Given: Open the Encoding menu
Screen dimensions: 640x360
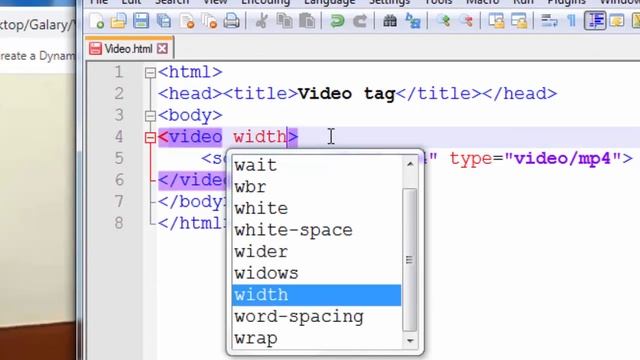Looking at the screenshot, I should [265, 2].
